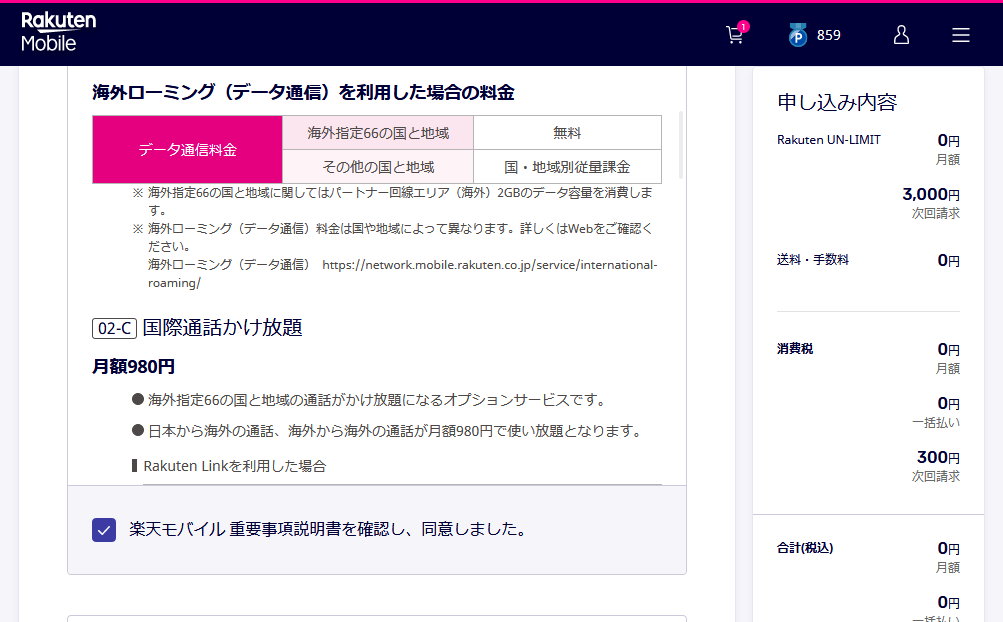Open the points medal icon

(x=797, y=35)
